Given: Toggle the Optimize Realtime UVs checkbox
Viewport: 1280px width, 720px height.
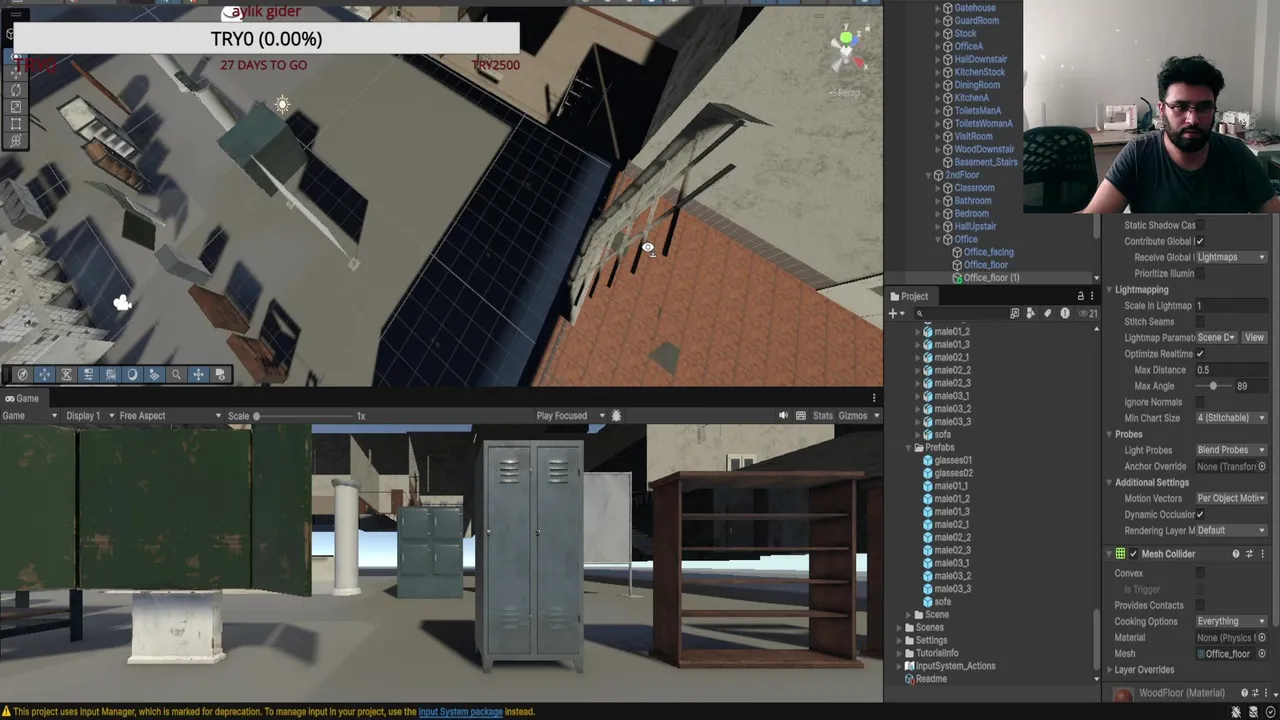Looking at the screenshot, I should 1200,354.
